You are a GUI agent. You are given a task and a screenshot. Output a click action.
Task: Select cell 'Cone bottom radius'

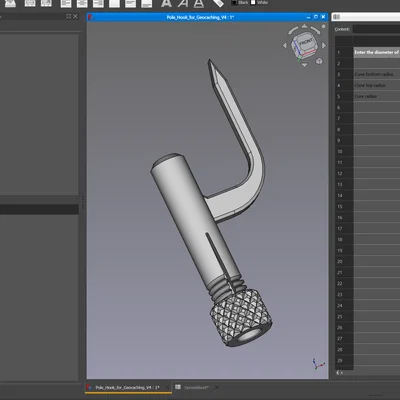[377, 74]
